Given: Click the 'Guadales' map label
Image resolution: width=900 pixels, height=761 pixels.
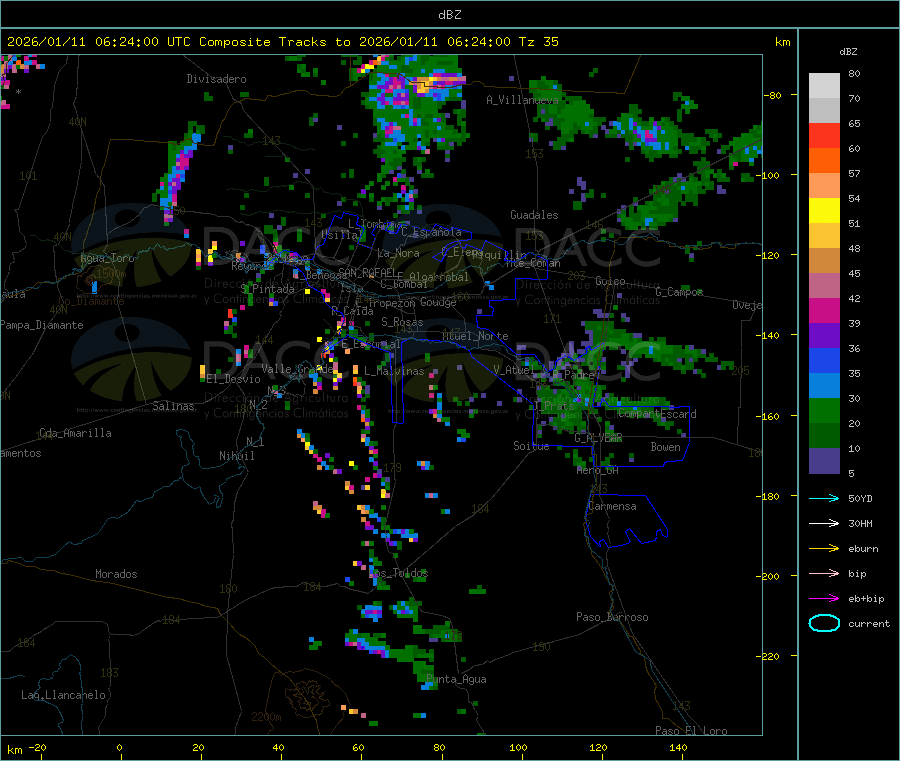Looking at the screenshot, I should [x=534, y=215].
